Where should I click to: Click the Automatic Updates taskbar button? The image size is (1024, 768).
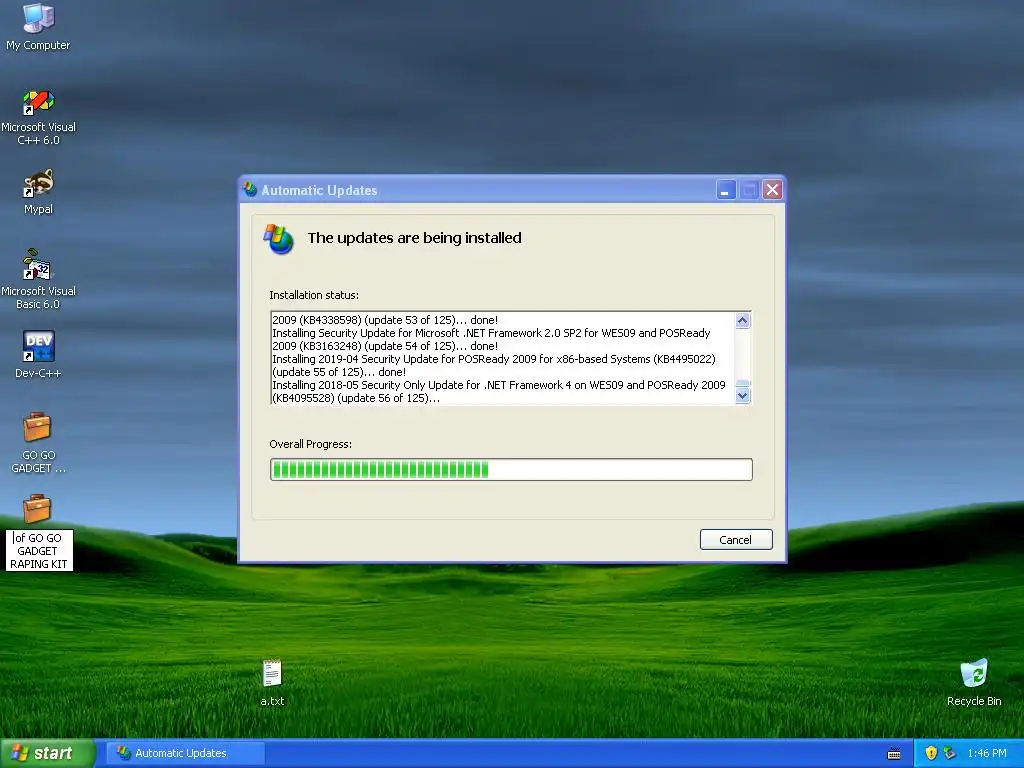(x=186, y=753)
